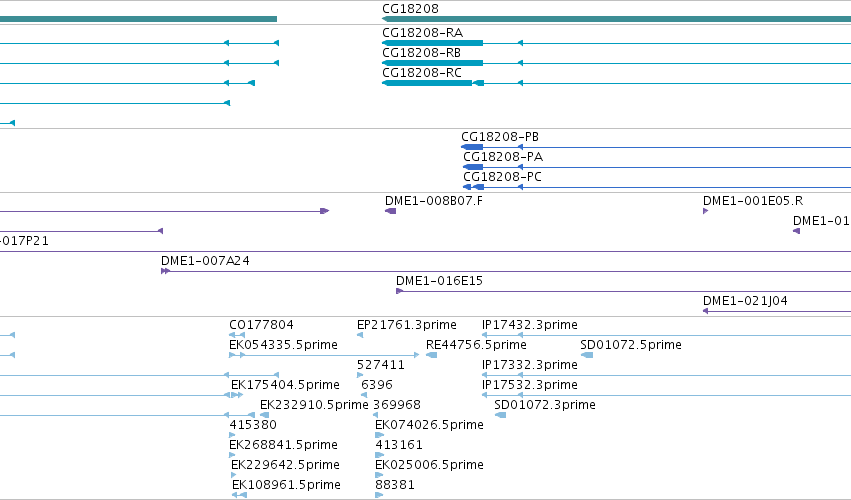Select the DME1-001E05.R feature arrow
This screenshot has height=500, width=851.
(706, 211)
